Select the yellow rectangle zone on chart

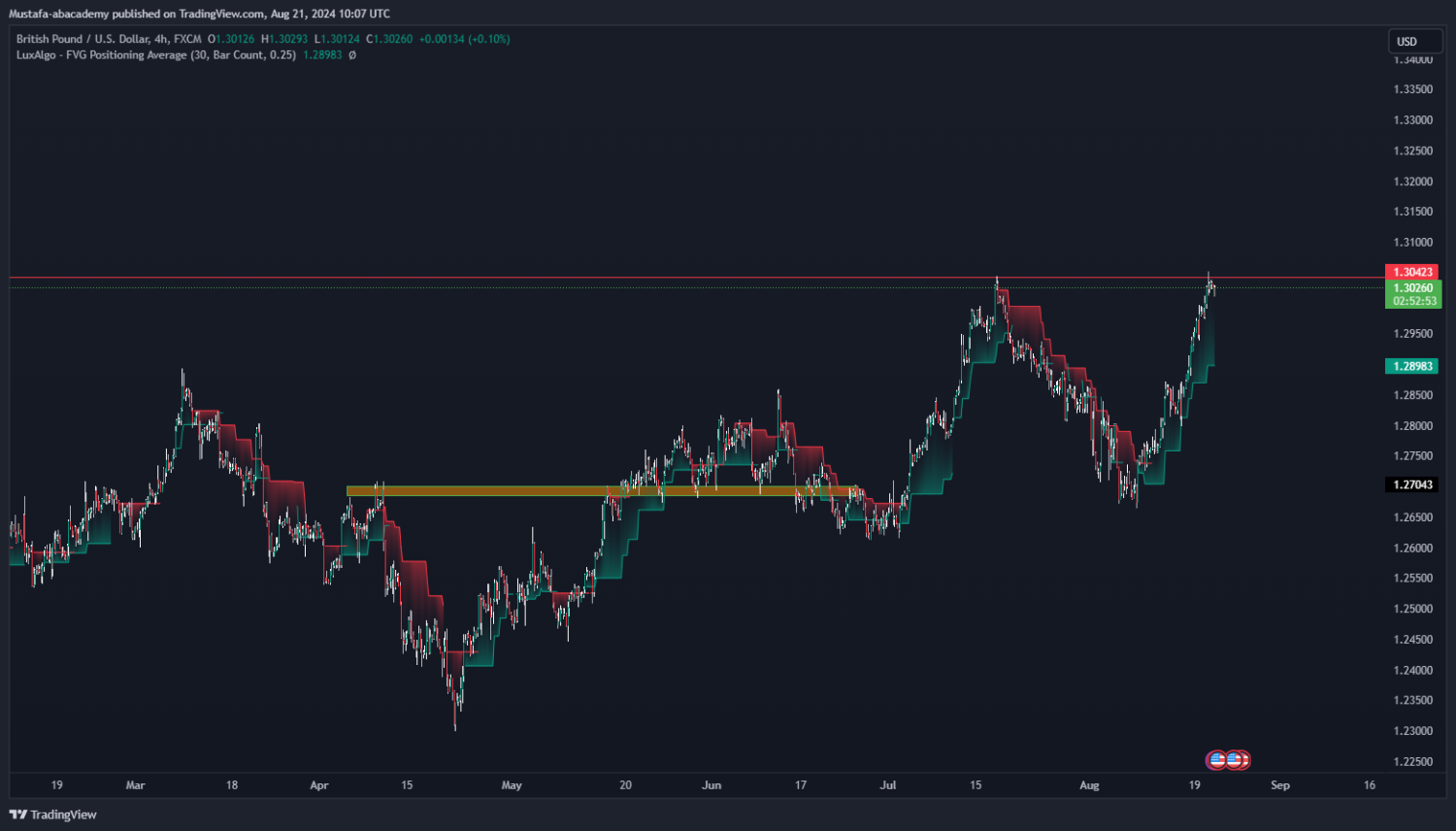[485, 491]
